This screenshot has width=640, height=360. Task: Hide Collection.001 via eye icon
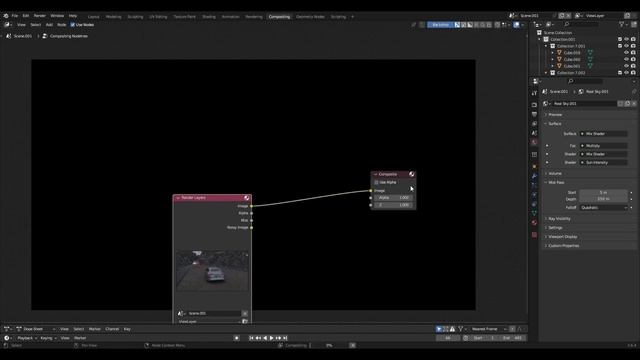point(626,40)
